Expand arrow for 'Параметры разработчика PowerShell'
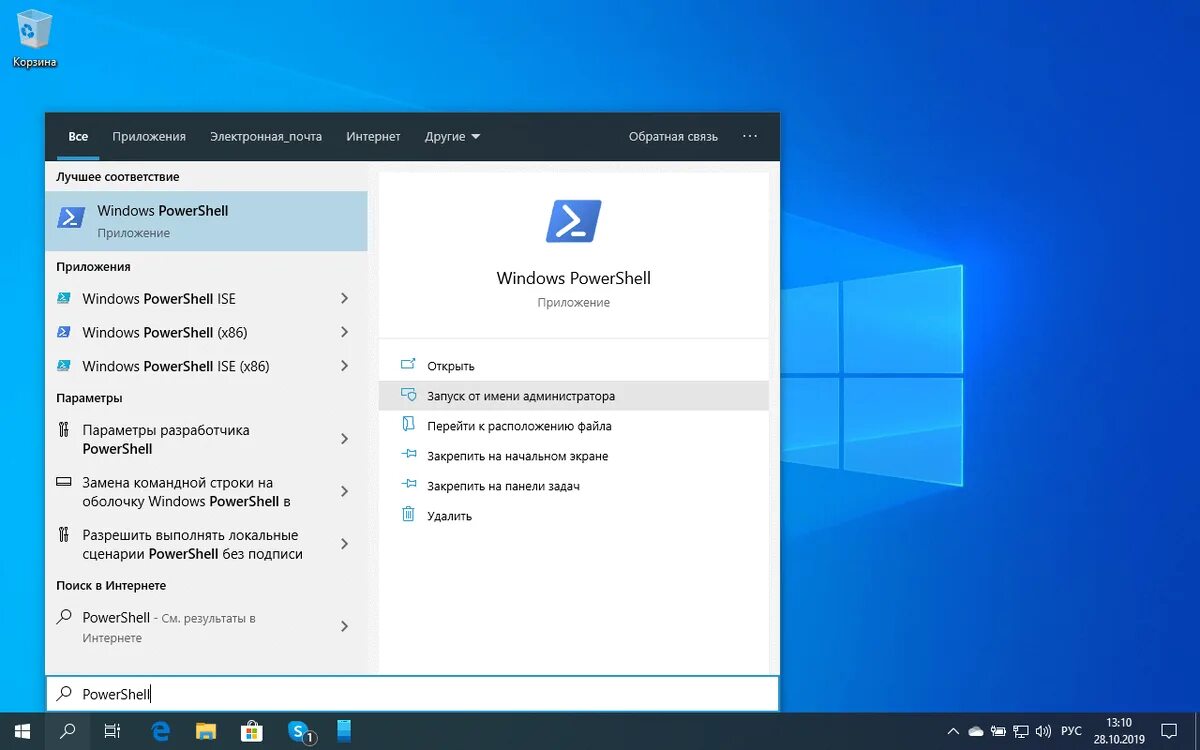This screenshot has width=1200, height=750. coord(344,439)
